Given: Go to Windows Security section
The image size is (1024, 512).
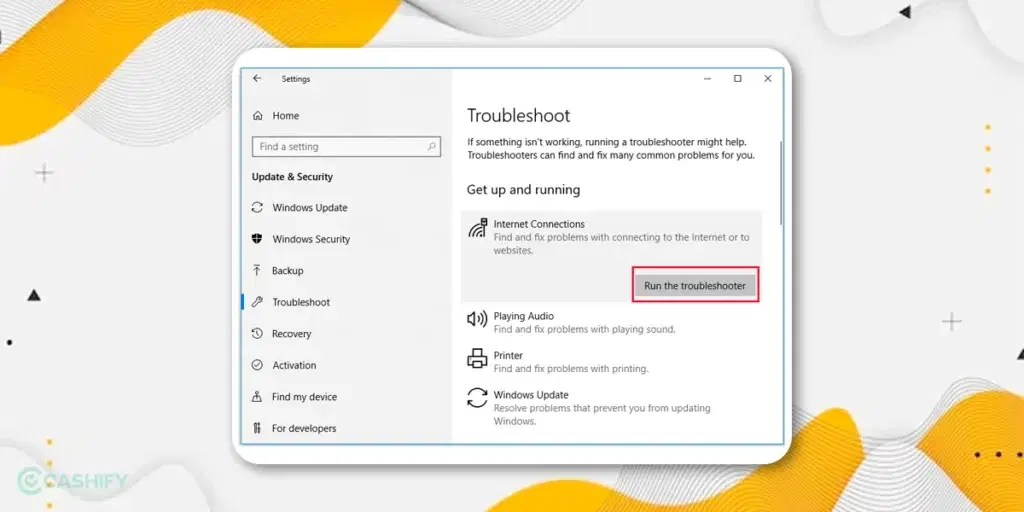Looking at the screenshot, I should 311,239.
